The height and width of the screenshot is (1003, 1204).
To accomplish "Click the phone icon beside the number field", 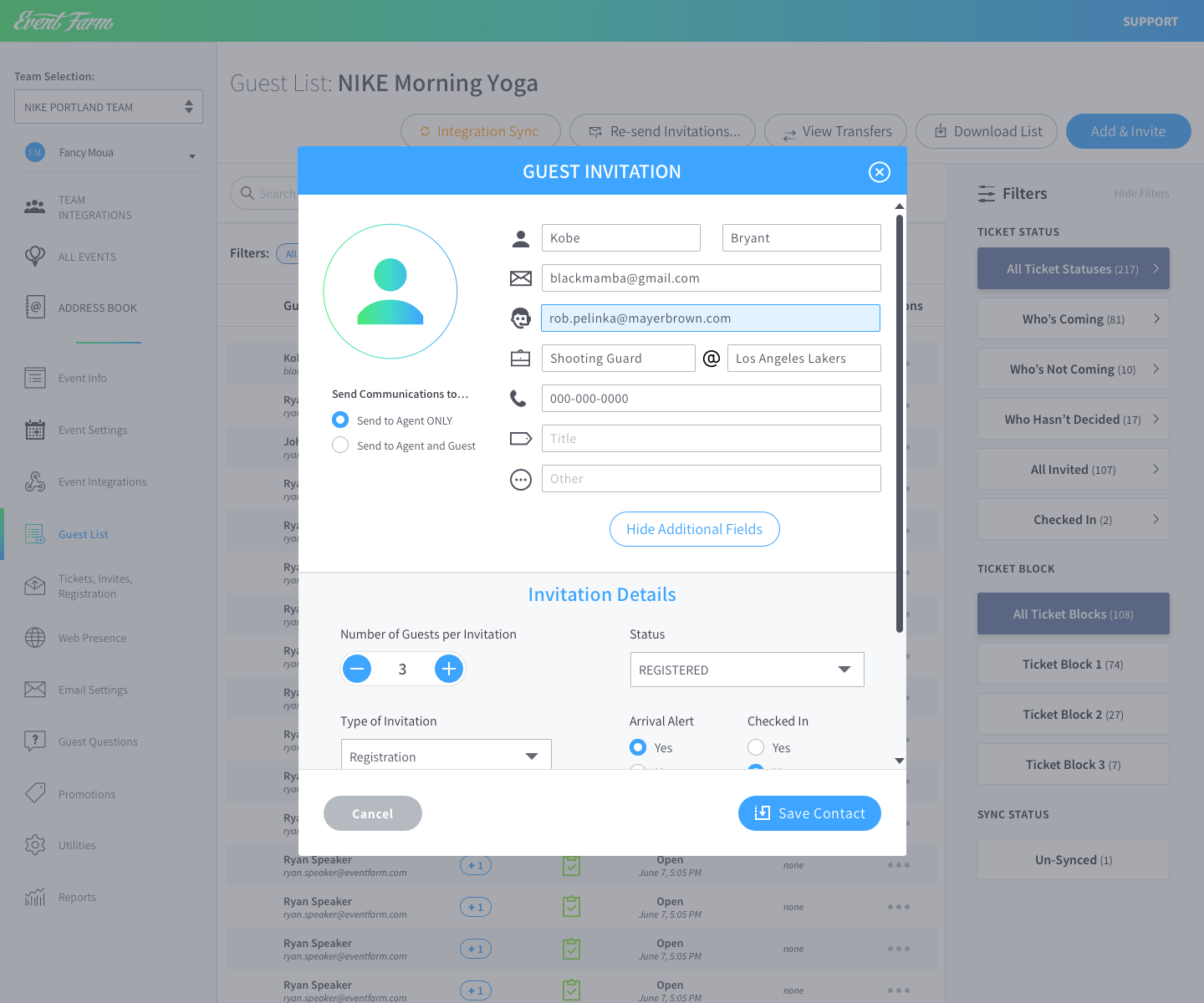I will (519, 399).
